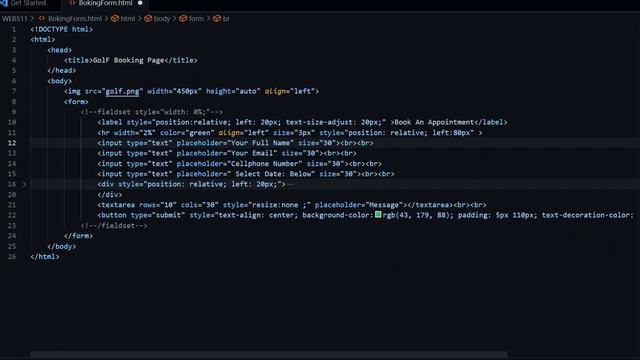Select the BokingForm.html editor tab

tap(105, 3)
